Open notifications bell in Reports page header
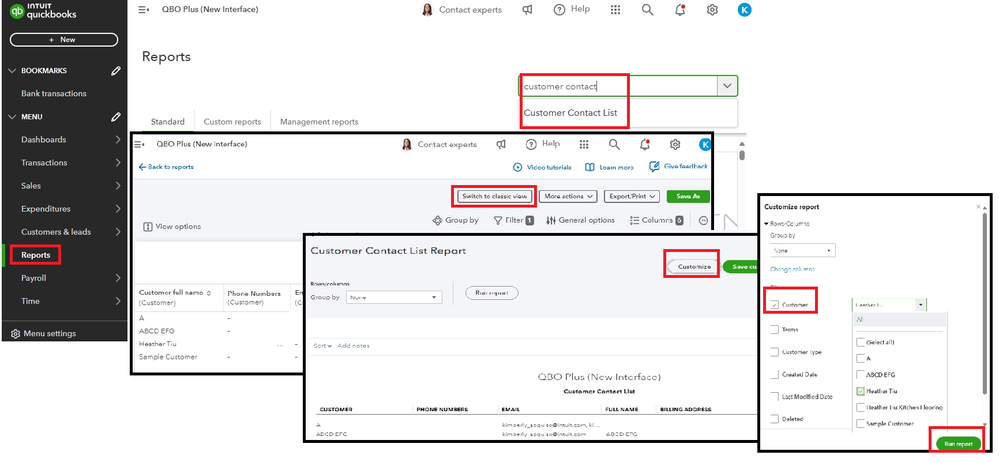 click(680, 10)
